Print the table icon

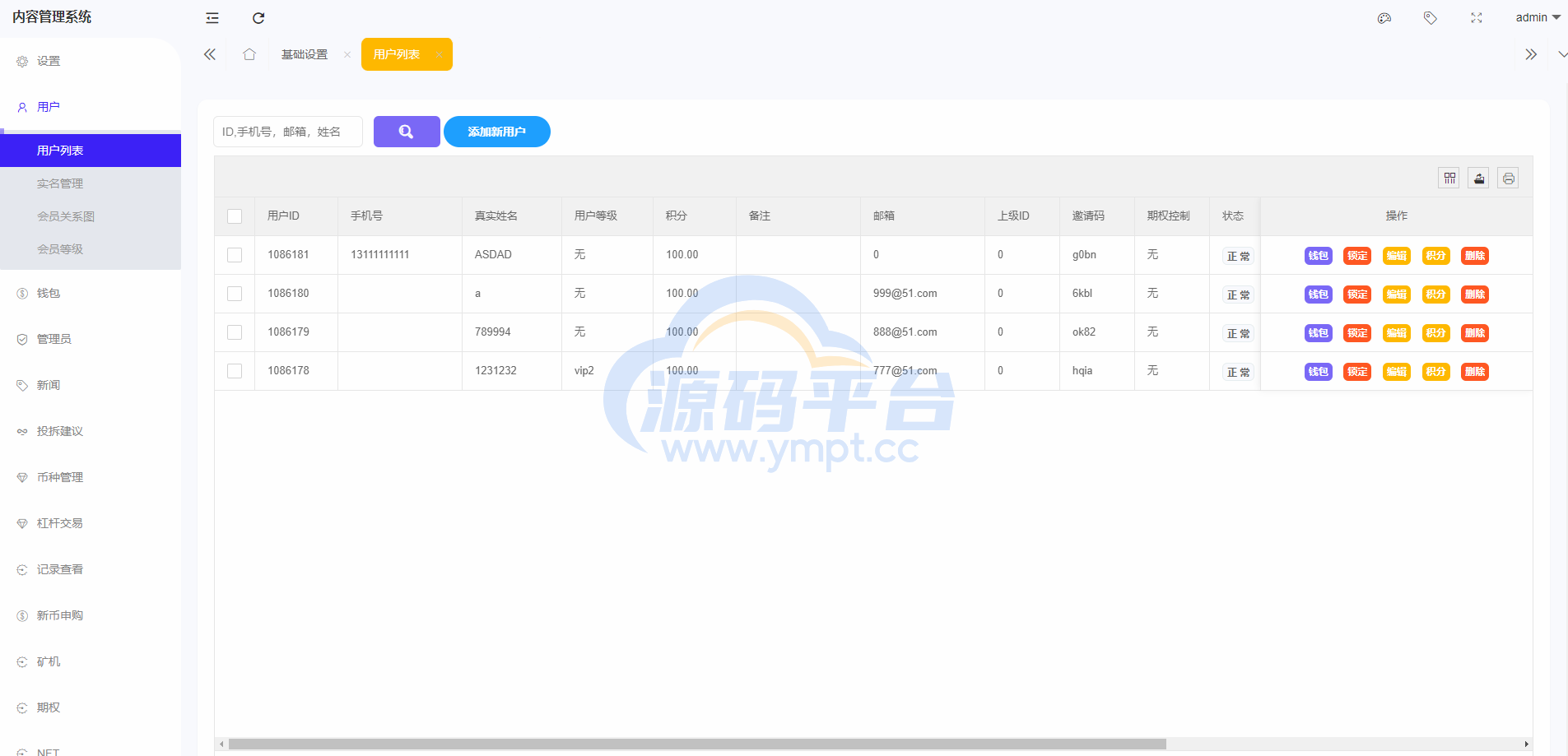(x=1508, y=178)
